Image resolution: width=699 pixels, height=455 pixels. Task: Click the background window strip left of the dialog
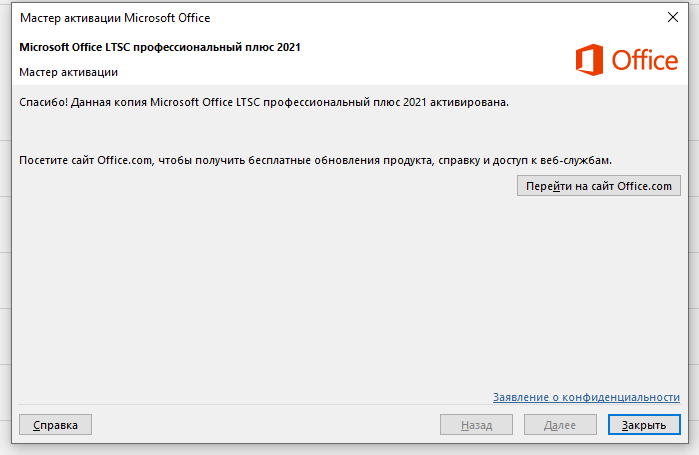point(5,250)
